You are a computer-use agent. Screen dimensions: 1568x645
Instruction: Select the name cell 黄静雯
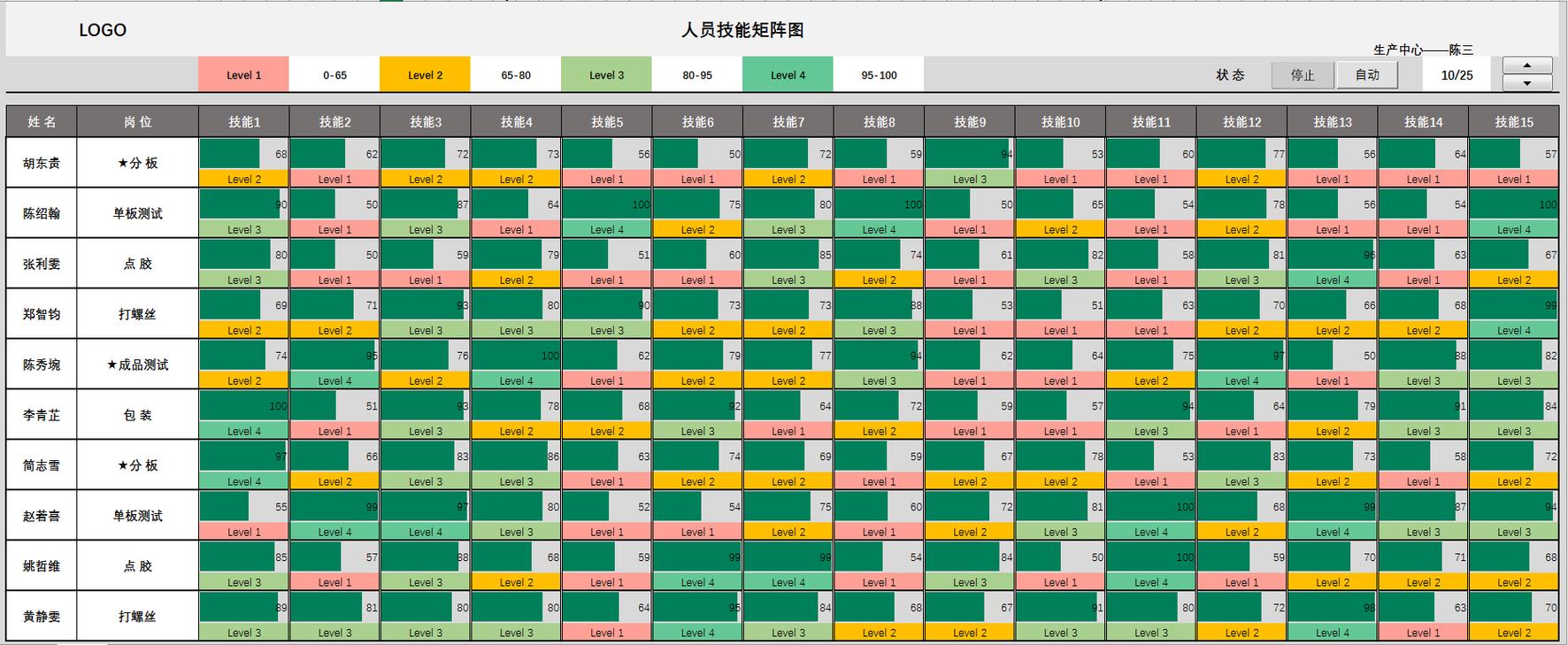[x=42, y=617]
